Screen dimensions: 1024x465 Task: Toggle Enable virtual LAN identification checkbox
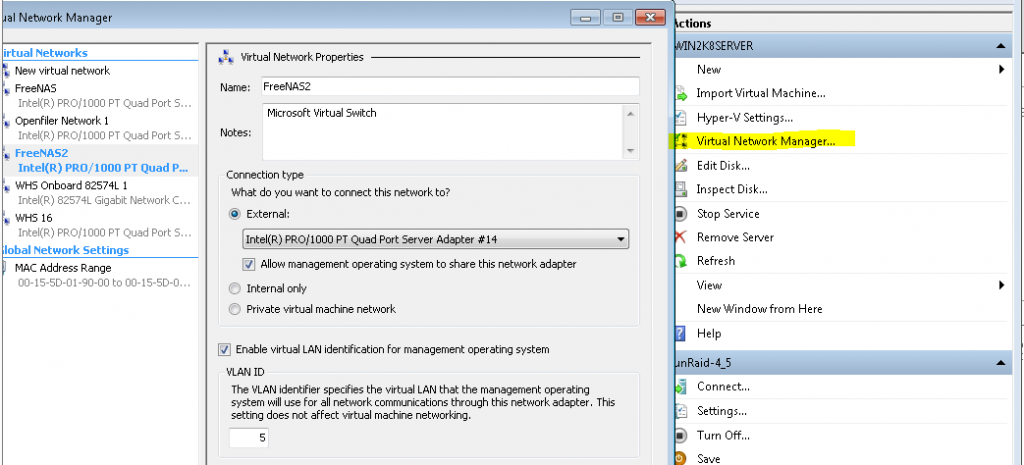coord(224,349)
